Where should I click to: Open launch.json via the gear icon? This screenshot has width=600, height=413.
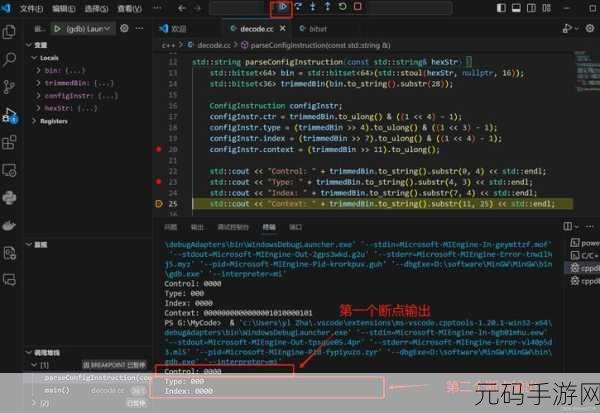124,28
